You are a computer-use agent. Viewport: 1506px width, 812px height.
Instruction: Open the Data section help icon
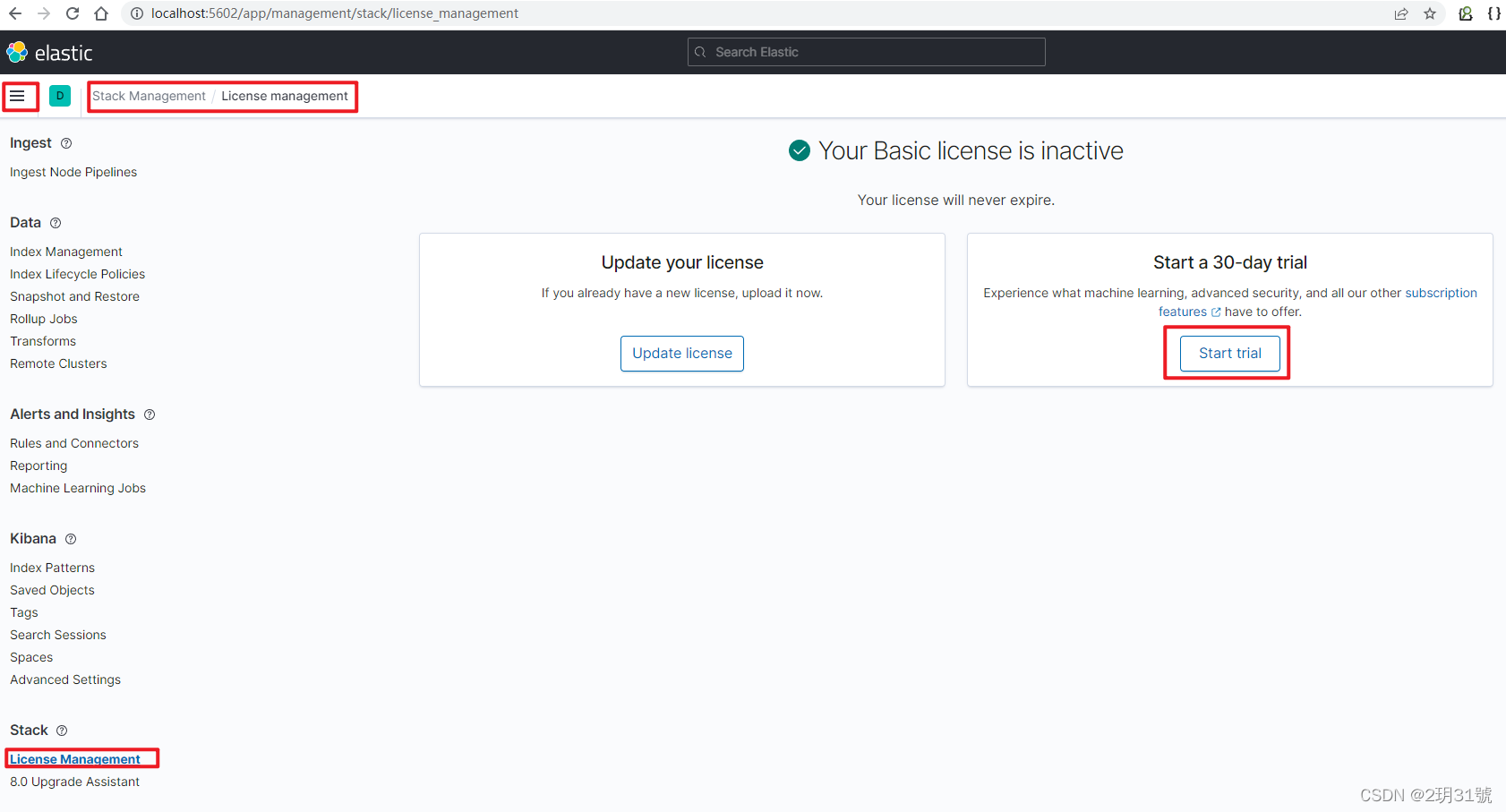[55, 222]
